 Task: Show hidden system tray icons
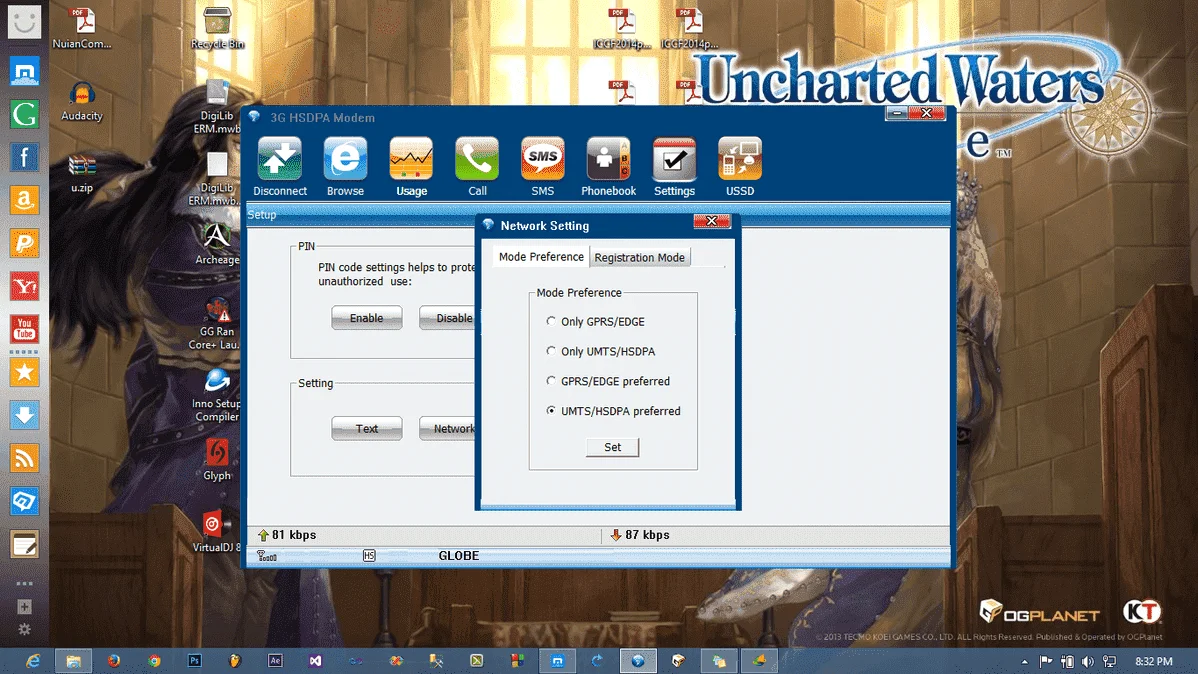click(1025, 662)
